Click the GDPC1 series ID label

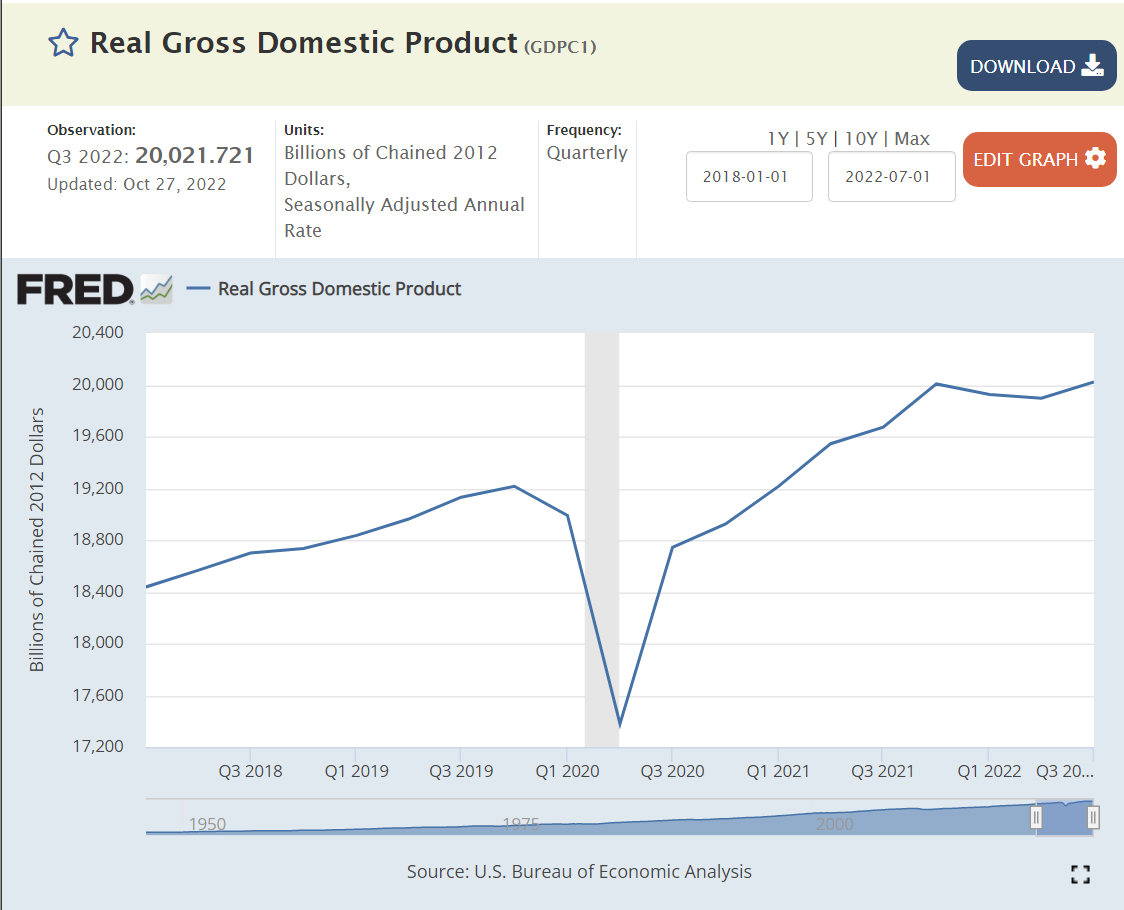[560, 46]
